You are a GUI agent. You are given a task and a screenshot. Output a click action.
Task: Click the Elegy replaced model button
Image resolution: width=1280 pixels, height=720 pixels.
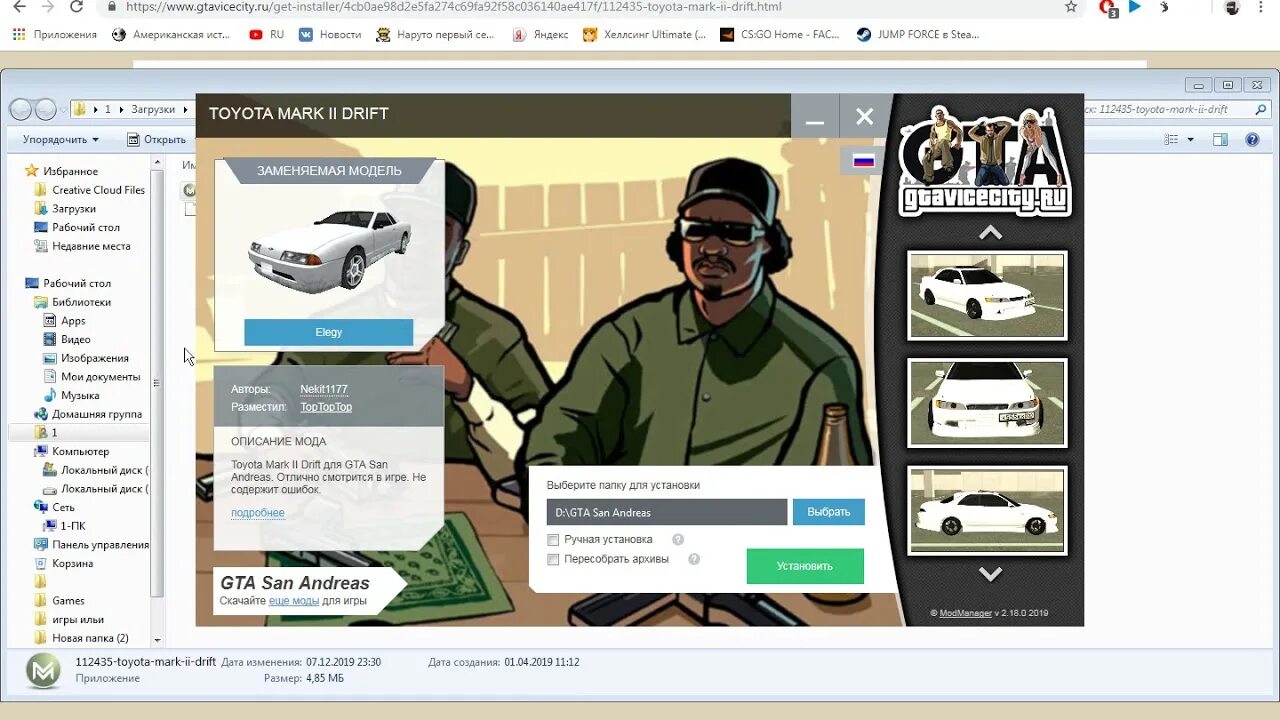coord(328,332)
